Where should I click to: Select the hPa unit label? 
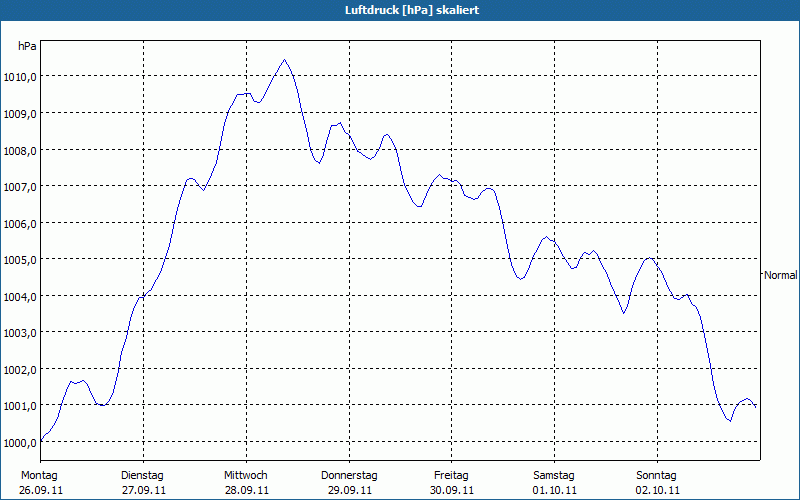click(27, 46)
